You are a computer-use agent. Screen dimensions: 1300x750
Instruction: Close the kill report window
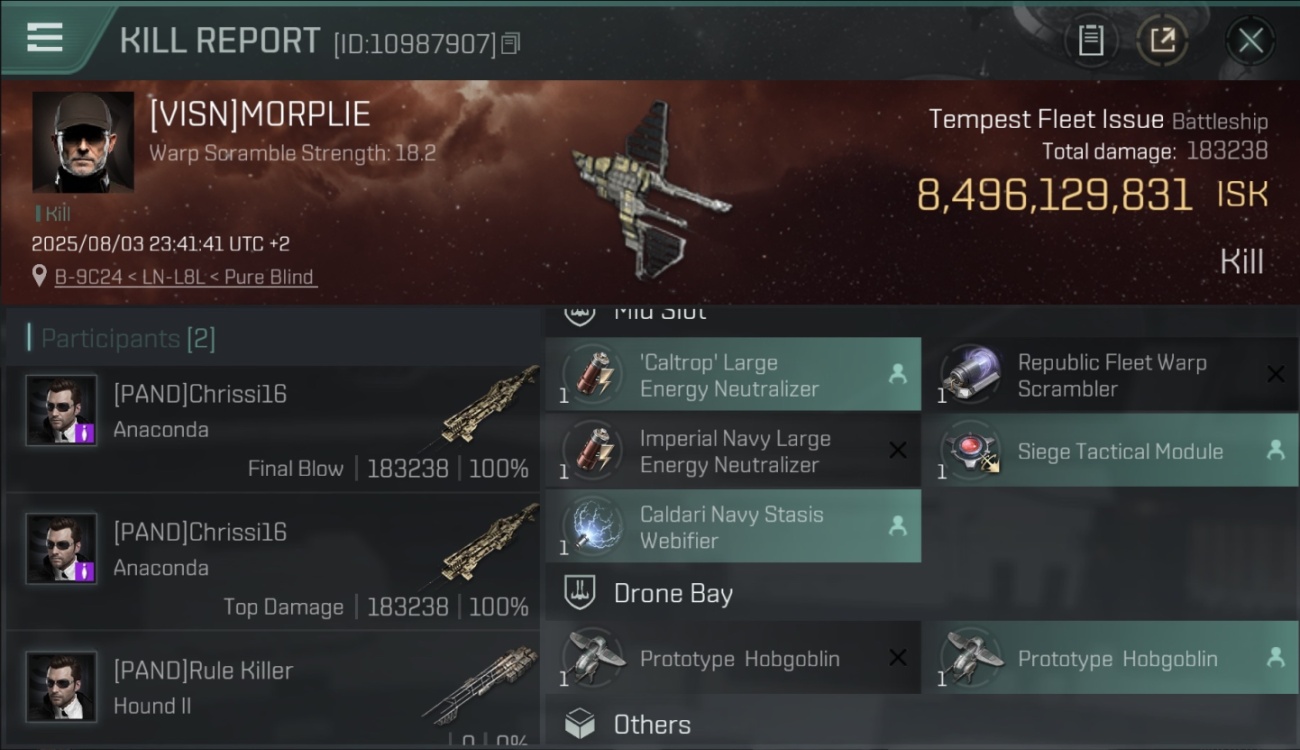click(x=1250, y=40)
